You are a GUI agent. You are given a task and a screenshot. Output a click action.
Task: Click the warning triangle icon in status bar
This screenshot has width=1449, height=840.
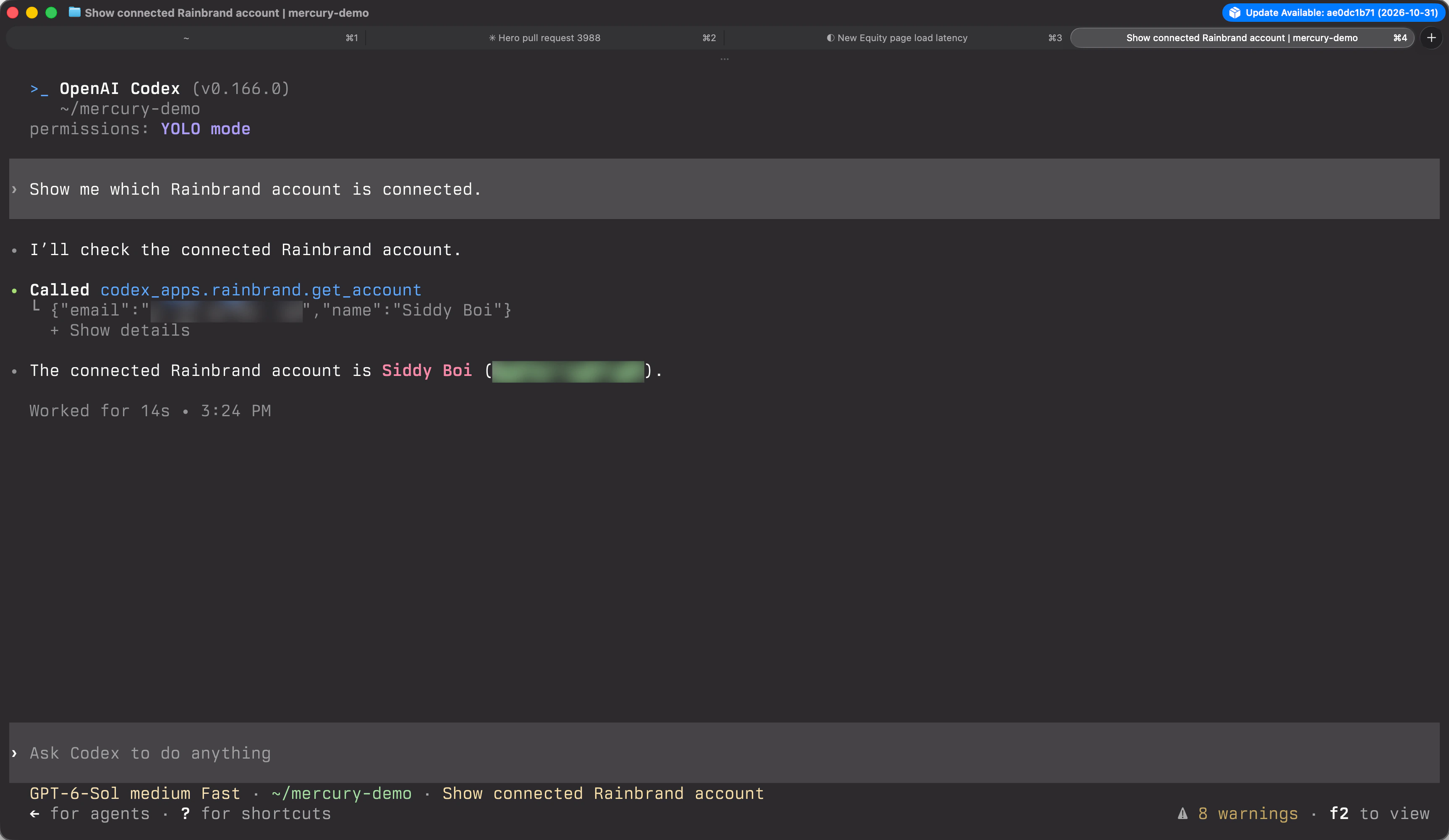click(x=1182, y=814)
